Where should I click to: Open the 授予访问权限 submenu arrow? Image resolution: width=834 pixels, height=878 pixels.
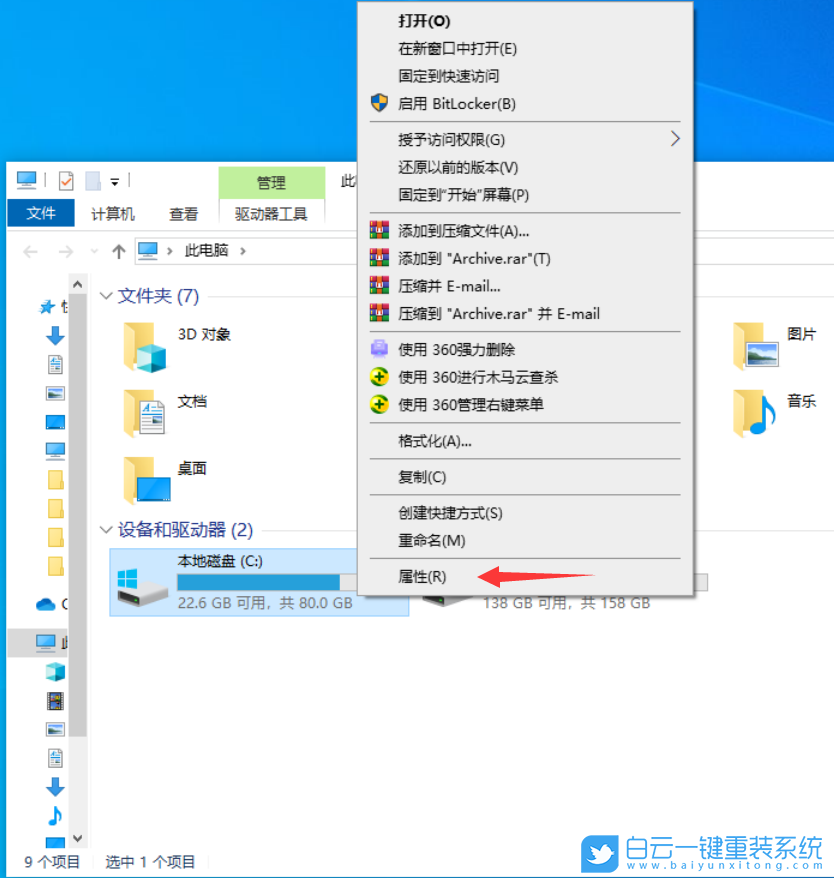tap(676, 140)
